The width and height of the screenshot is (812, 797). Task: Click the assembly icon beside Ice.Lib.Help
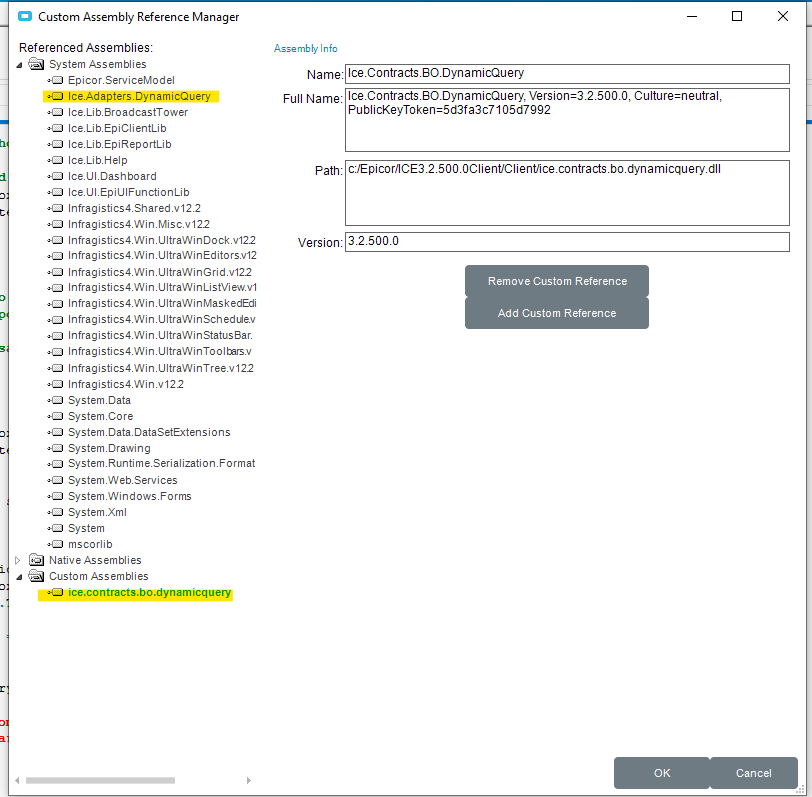coord(56,161)
